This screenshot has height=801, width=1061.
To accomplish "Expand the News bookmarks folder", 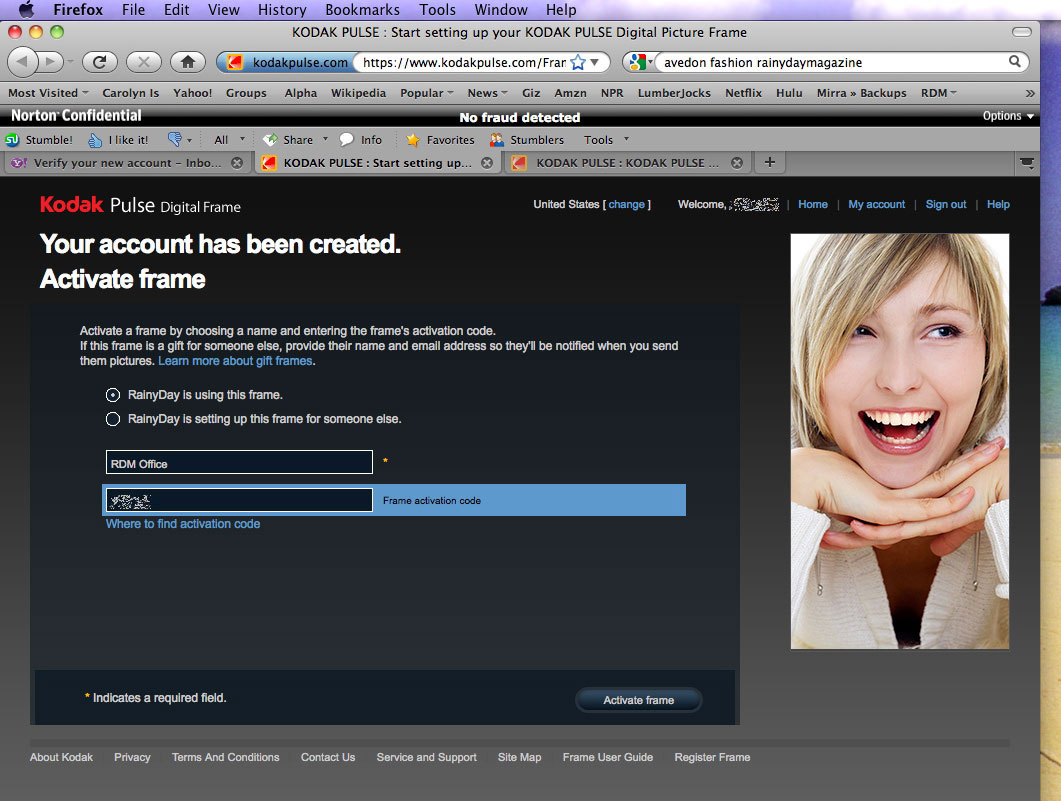I will 487,93.
